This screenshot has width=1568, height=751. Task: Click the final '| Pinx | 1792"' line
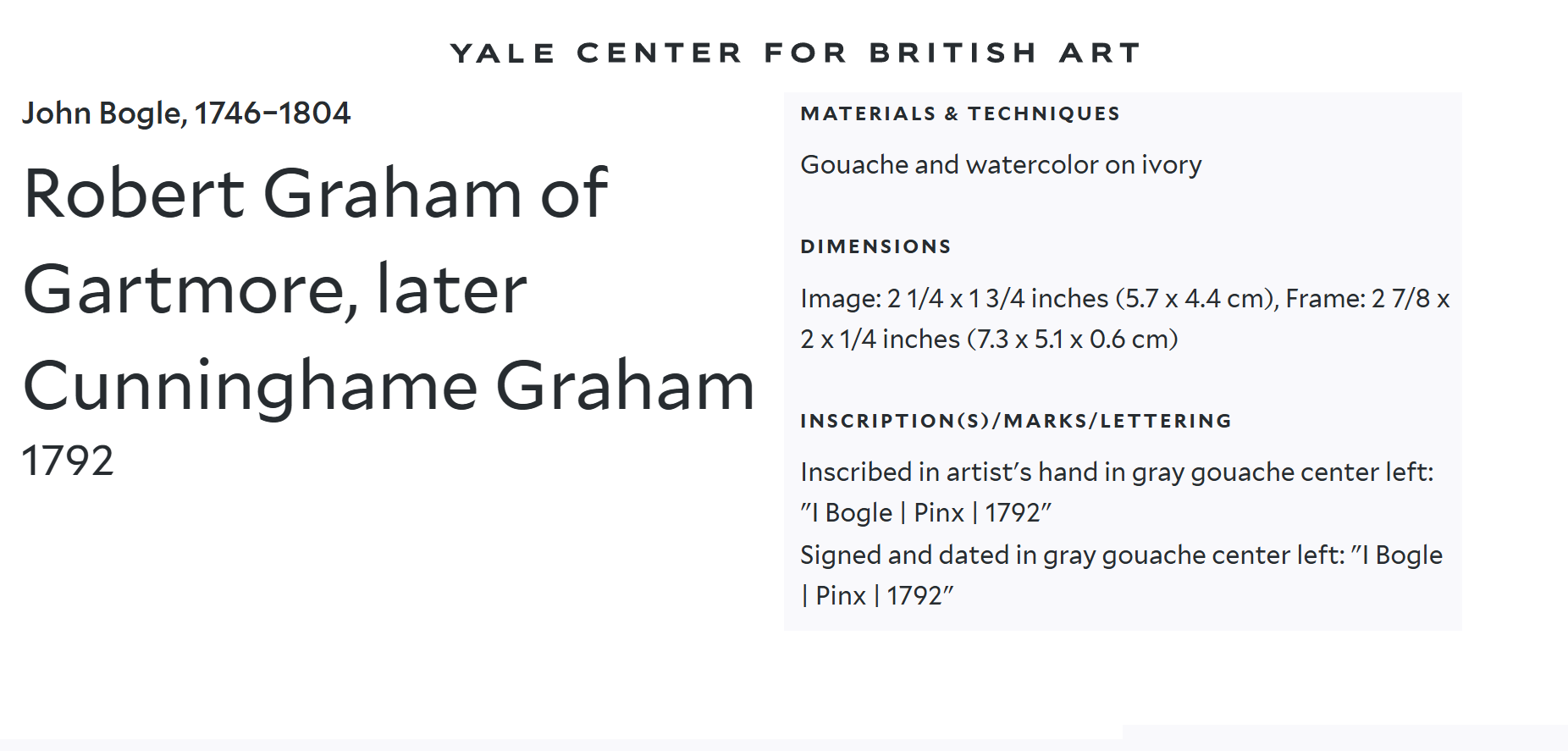tap(876, 596)
